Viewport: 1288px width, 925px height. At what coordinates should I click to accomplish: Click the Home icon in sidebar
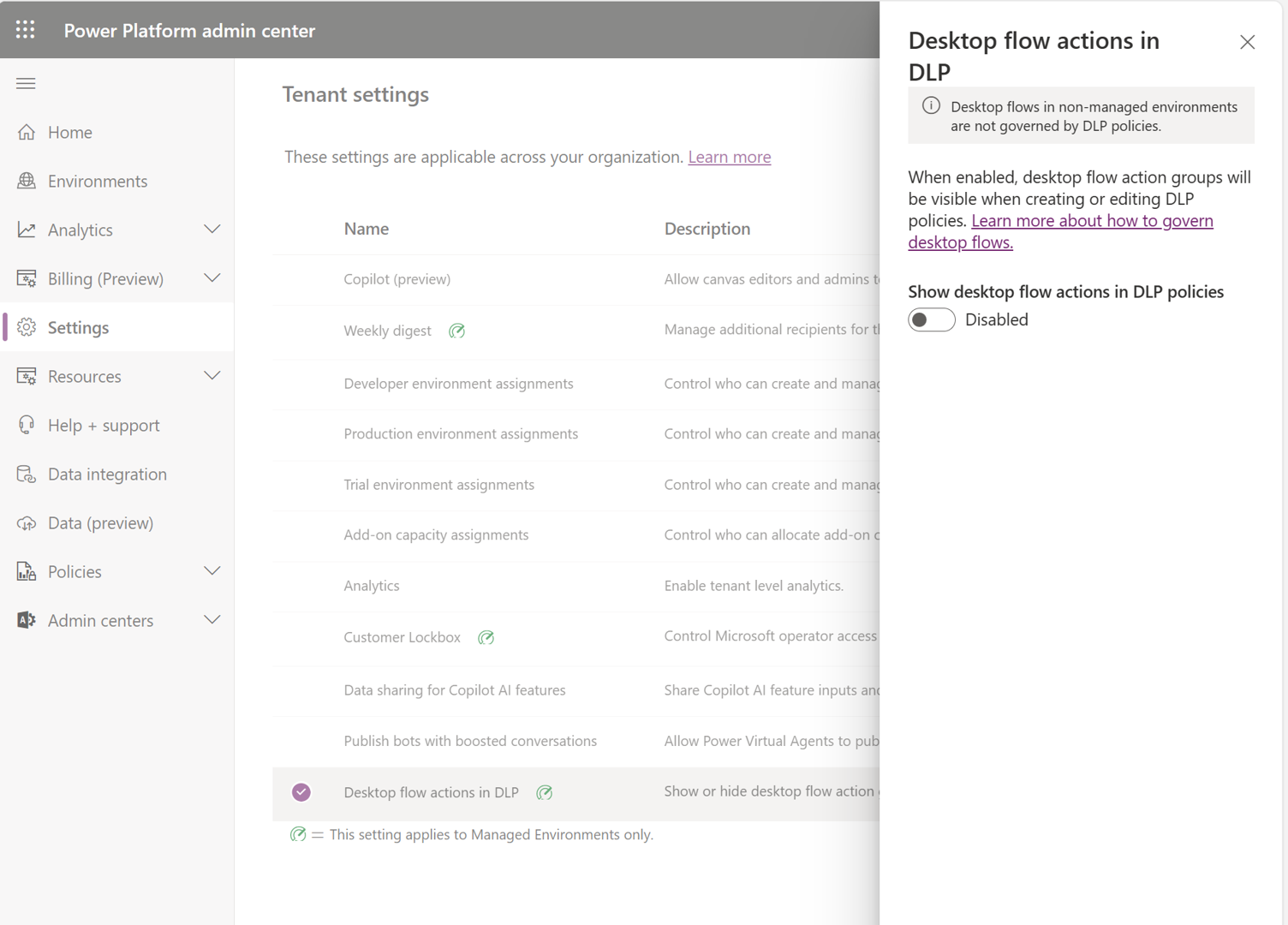(x=26, y=131)
